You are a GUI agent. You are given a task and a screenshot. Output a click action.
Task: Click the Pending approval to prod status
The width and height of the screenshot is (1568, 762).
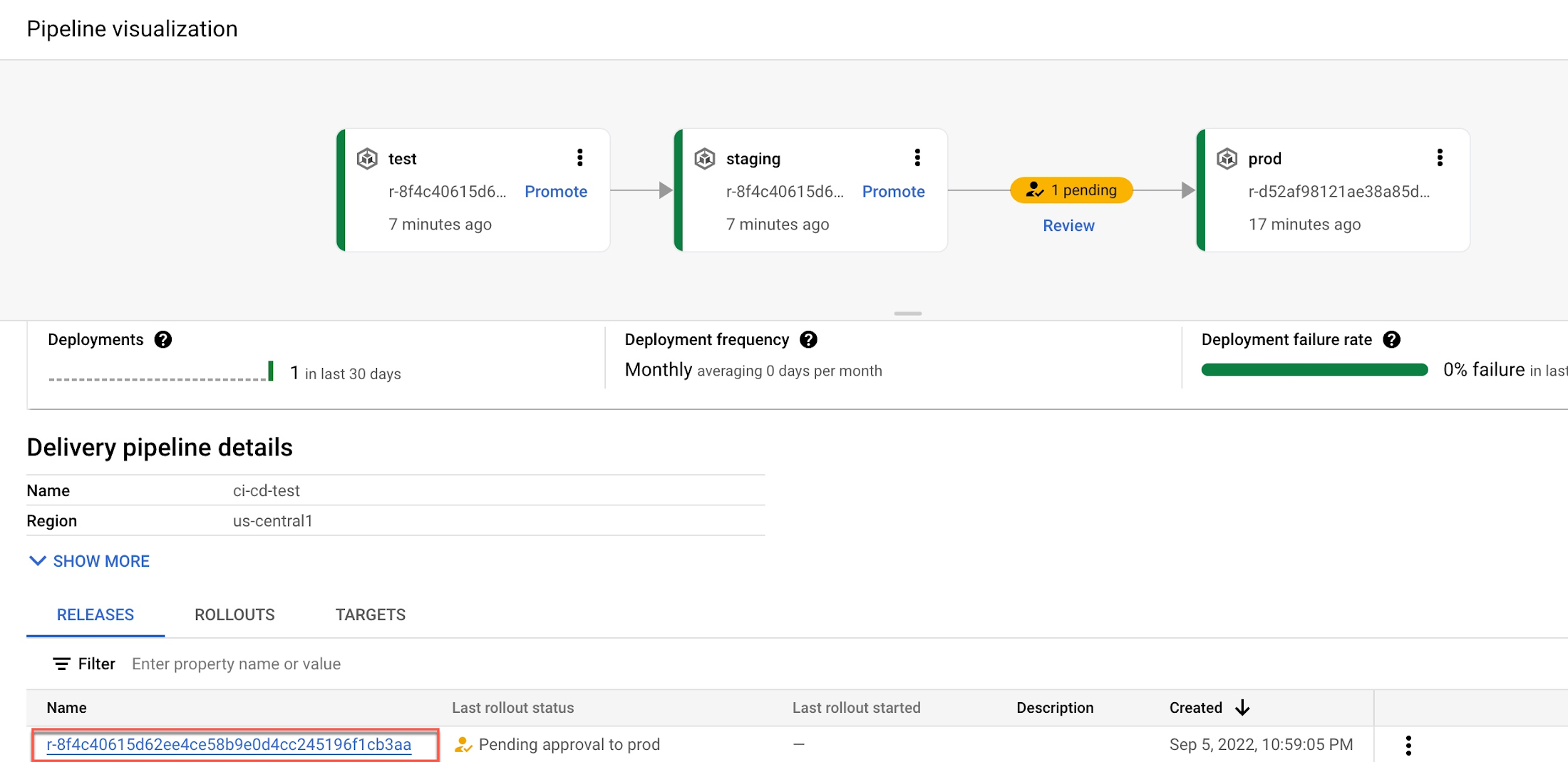569,744
